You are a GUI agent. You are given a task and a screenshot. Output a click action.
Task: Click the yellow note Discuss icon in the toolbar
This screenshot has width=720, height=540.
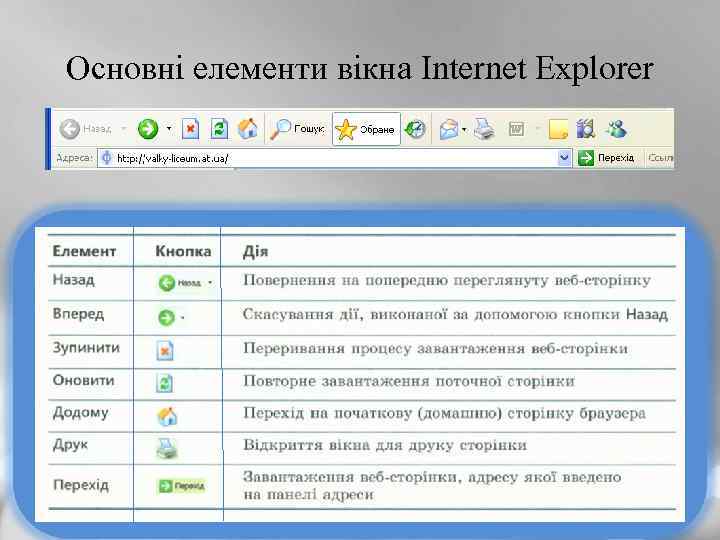558,129
